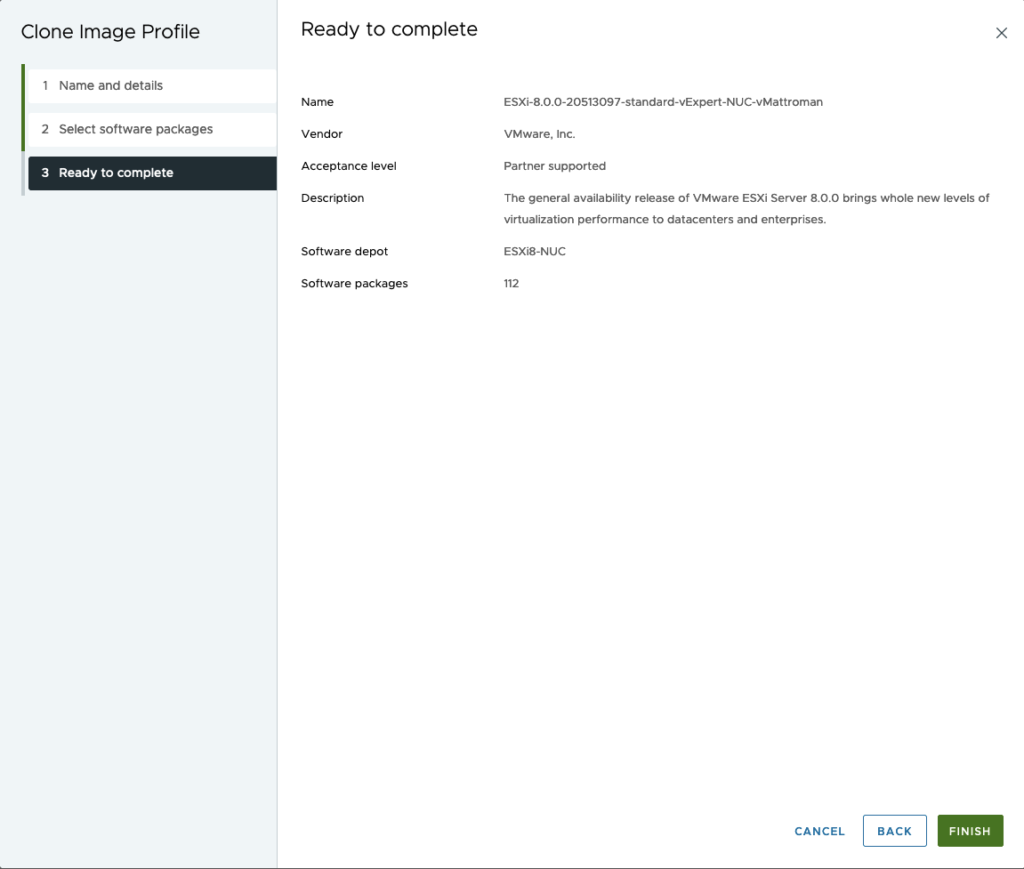This screenshot has height=869, width=1024.
Task: Click the Acceptance level field label
Action: pos(349,166)
